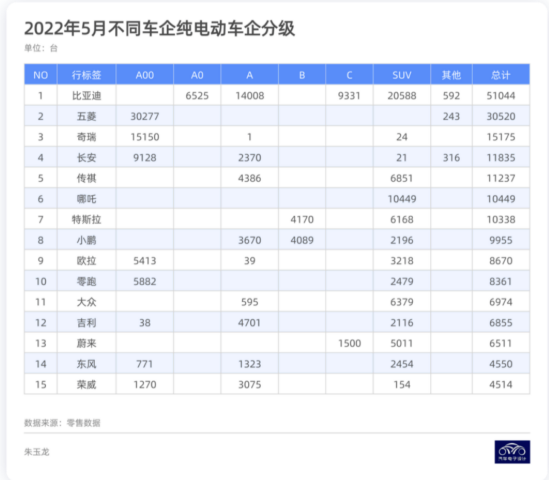This screenshot has height=480, width=549.
Task: Select the cell with value 10338
Action: pyautogui.click(x=501, y=220)
